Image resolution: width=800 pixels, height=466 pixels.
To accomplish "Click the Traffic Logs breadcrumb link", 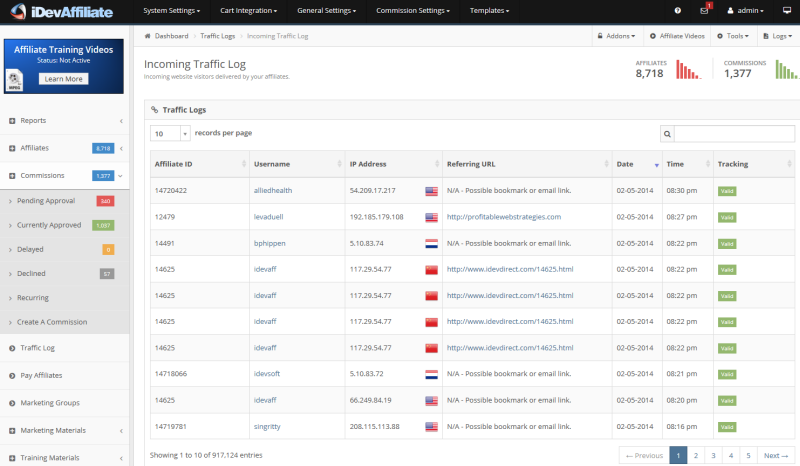I will click(217, 36).
